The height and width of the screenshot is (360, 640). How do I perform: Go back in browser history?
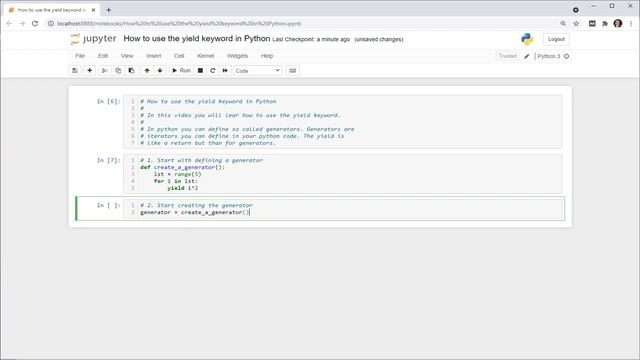[9, 24]
